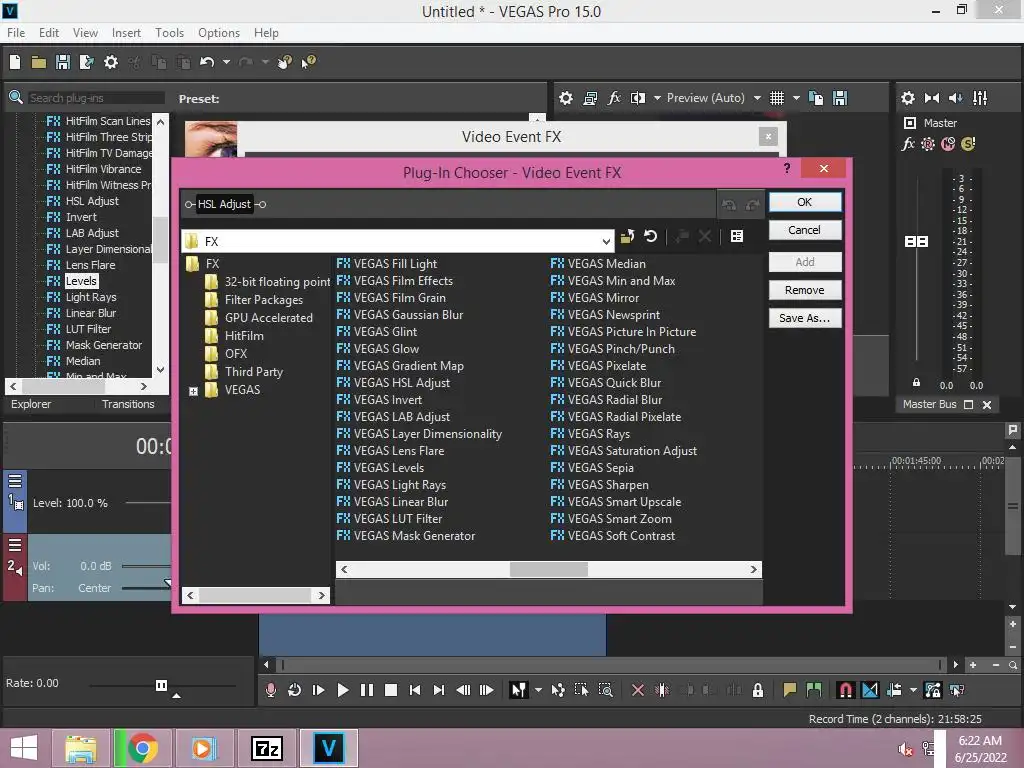Select VEGAS Gaussian Blur plug-in
The image size is (1024, 768).
[400, 315]
